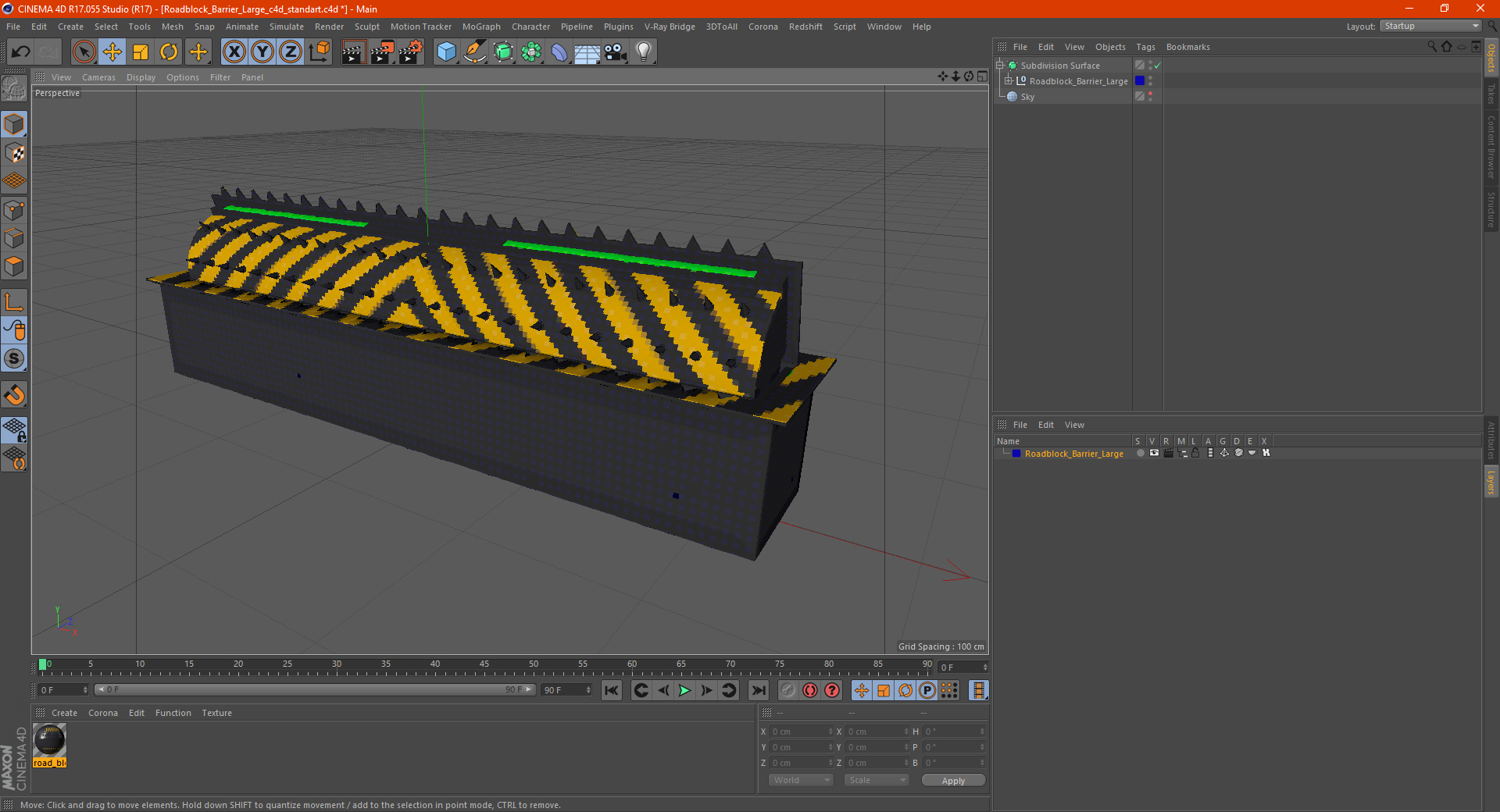Click the layer color swatch in Layers panel
This screenshot has width=1500, height=812.
click(1016, 454)
